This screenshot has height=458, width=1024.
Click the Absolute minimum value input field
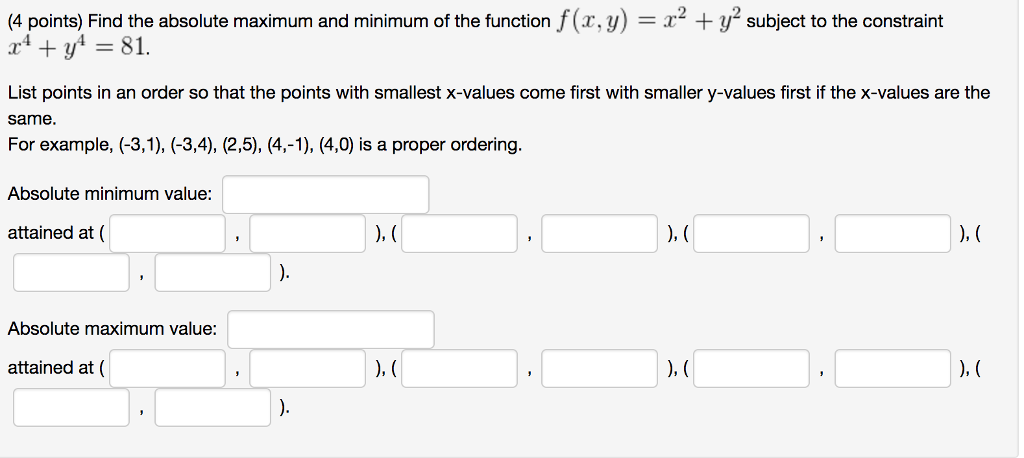(325, 194)
